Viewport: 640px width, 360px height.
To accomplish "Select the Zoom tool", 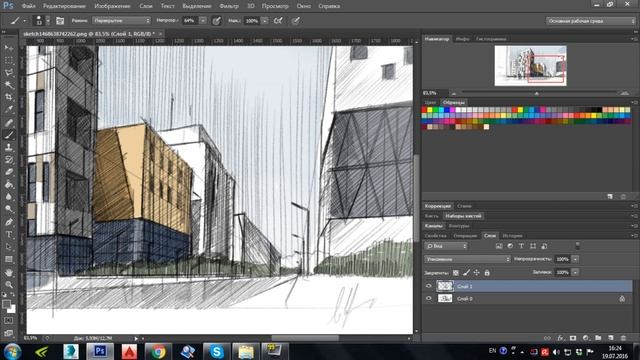I will (9, 284).
